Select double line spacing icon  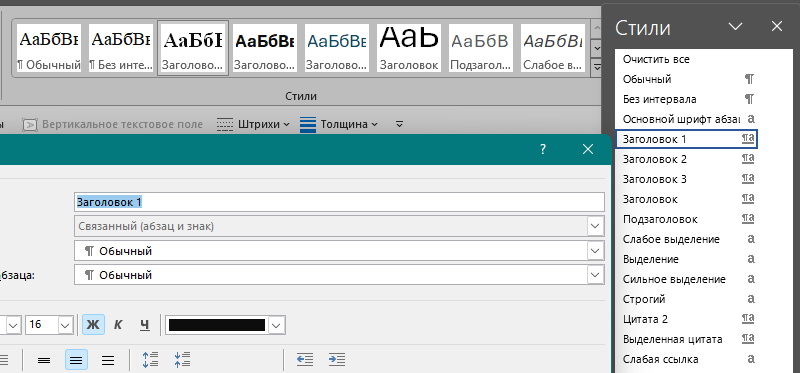click(x=108, y=360)
